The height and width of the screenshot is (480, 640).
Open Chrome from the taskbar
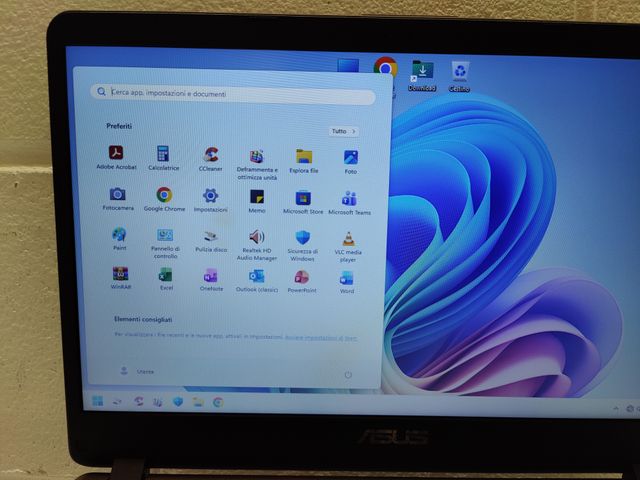click(x=218, y=403)
